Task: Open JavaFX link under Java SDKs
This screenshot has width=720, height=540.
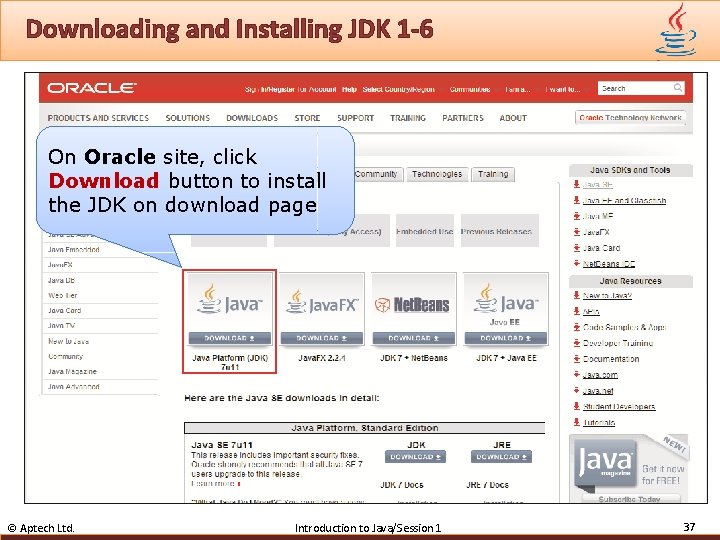Action: [596, 232]
